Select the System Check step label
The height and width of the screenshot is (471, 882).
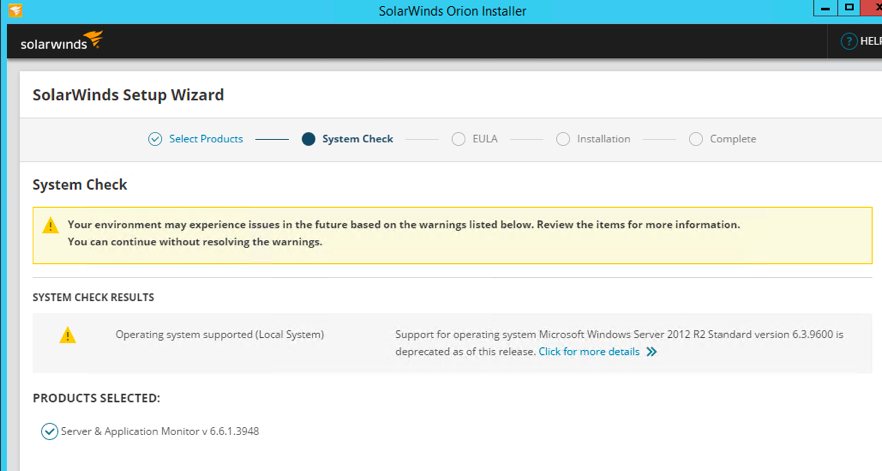click(x=358, y=139)
